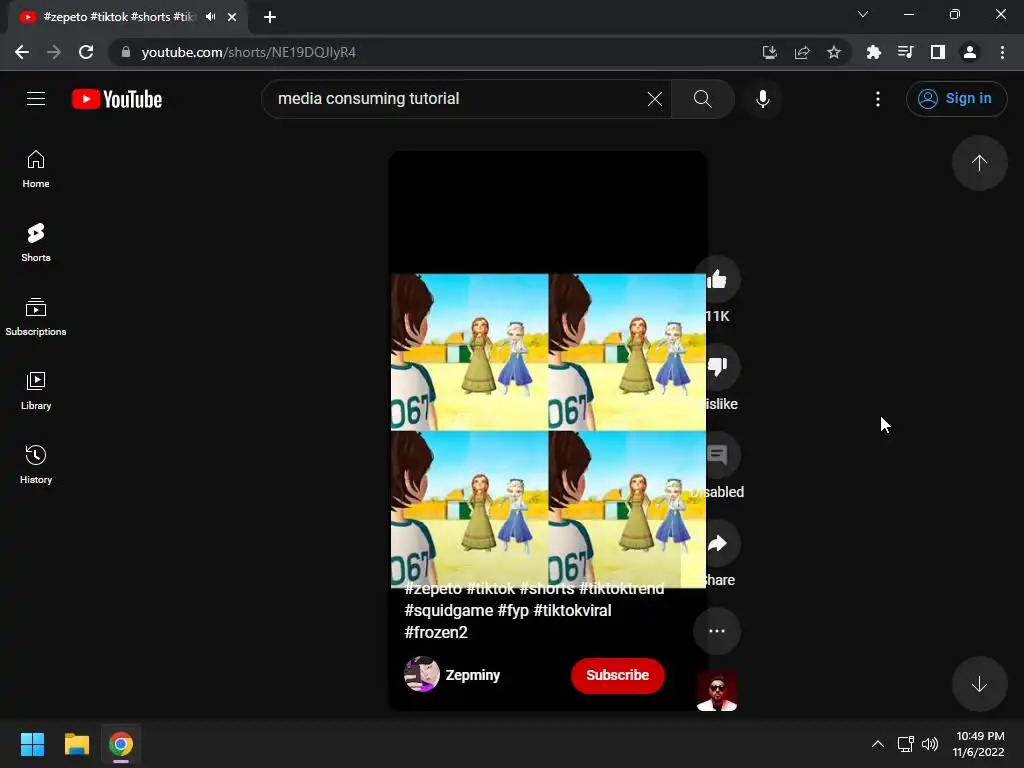Open network icon in system tray

click(905, 744)
